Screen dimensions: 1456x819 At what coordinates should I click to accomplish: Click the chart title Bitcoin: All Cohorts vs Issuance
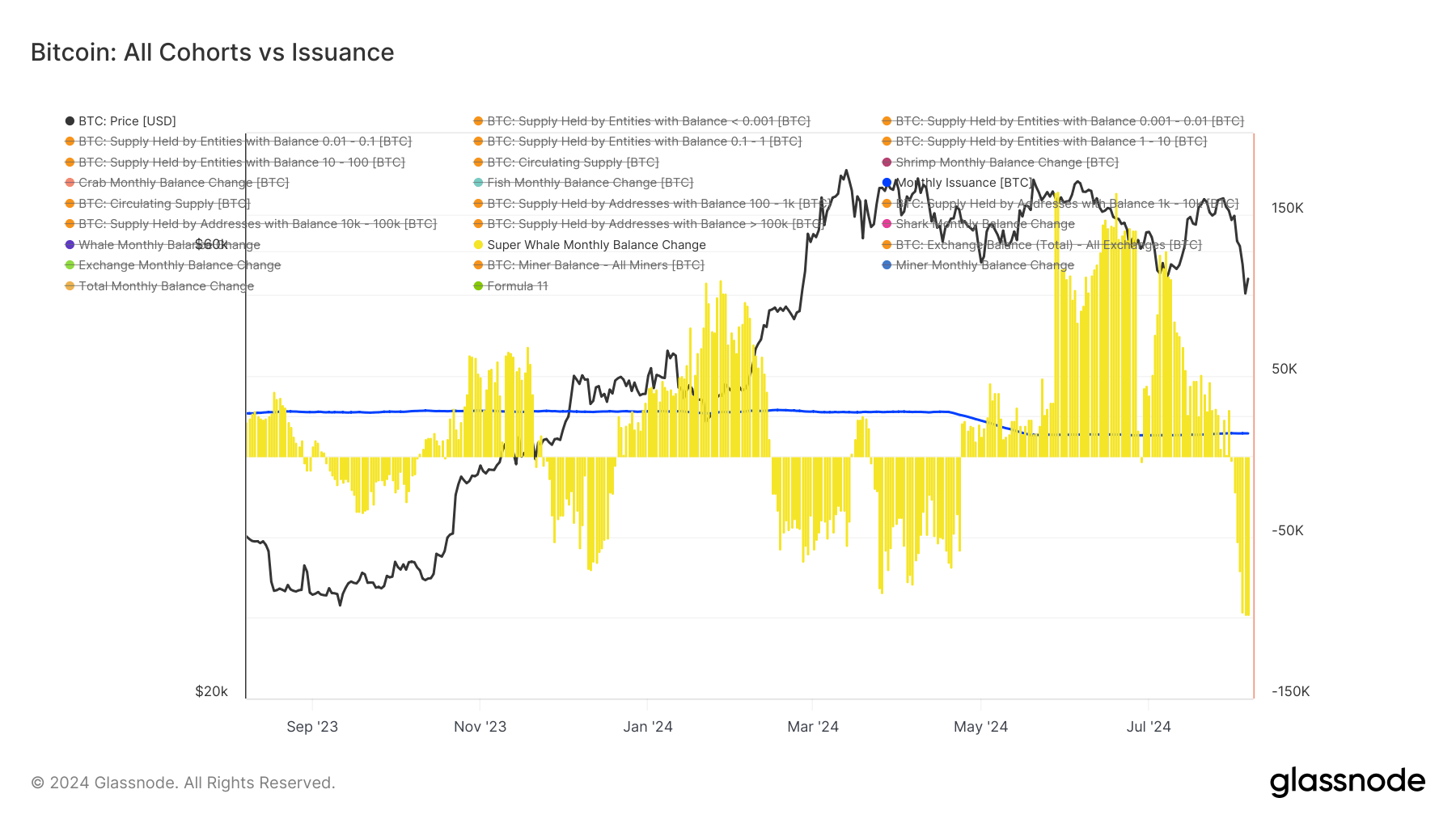tap(212, 53)
